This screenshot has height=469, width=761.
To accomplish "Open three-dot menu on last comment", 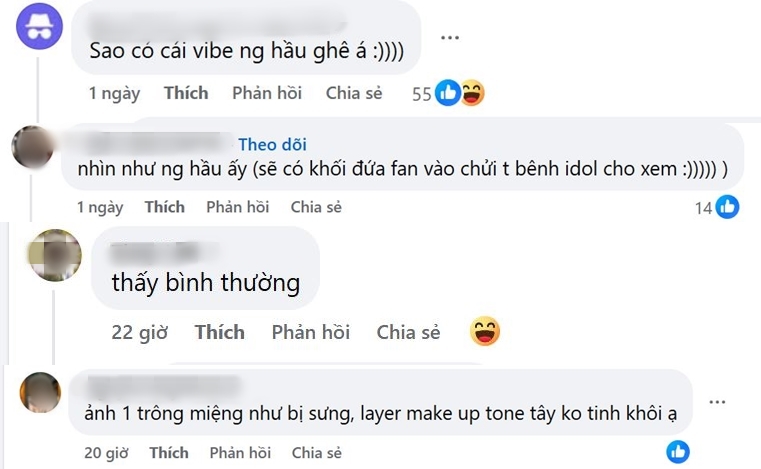I will [717, 402].
